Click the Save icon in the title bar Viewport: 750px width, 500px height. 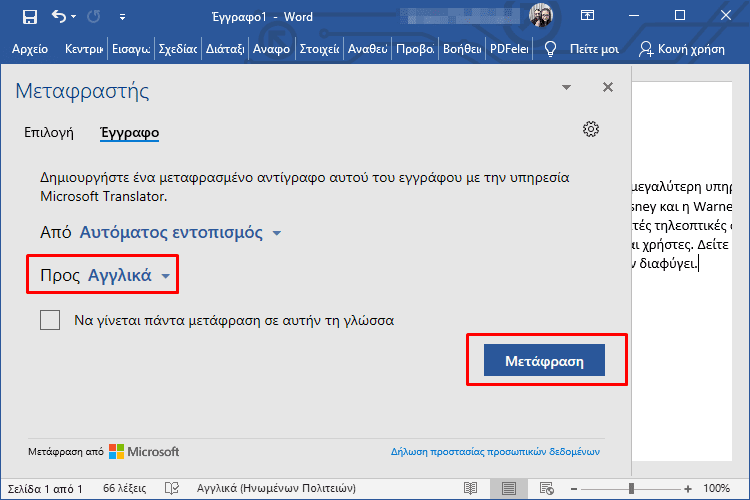pyautogui.click(x=30, y=17)
